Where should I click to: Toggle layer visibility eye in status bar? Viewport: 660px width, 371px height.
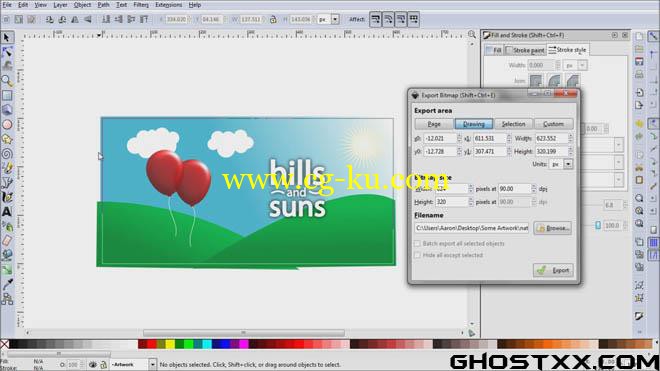tap(92, 365)
